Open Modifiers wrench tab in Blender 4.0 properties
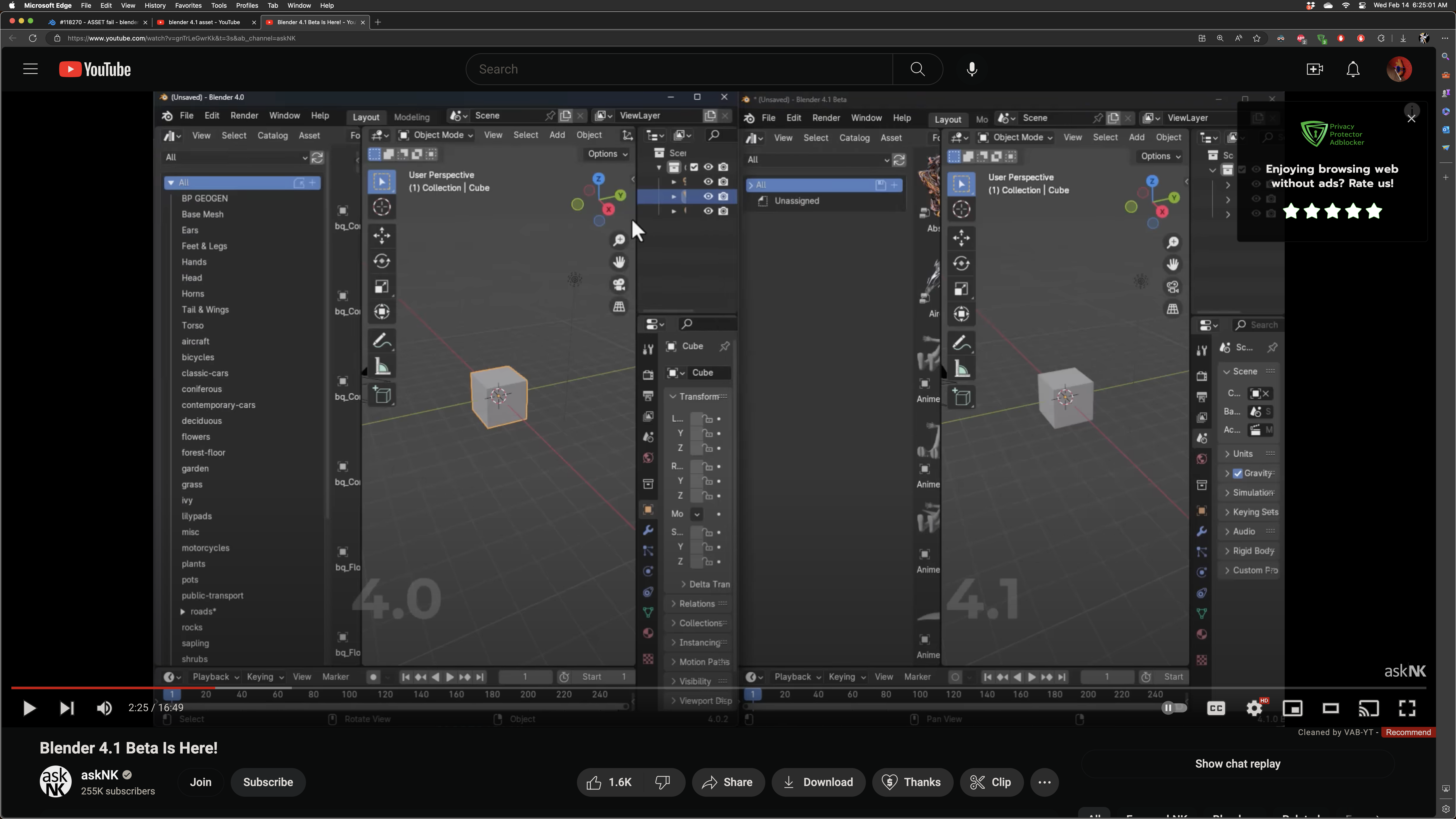This screenshot has width=1456, height=819. click(648, 530)
